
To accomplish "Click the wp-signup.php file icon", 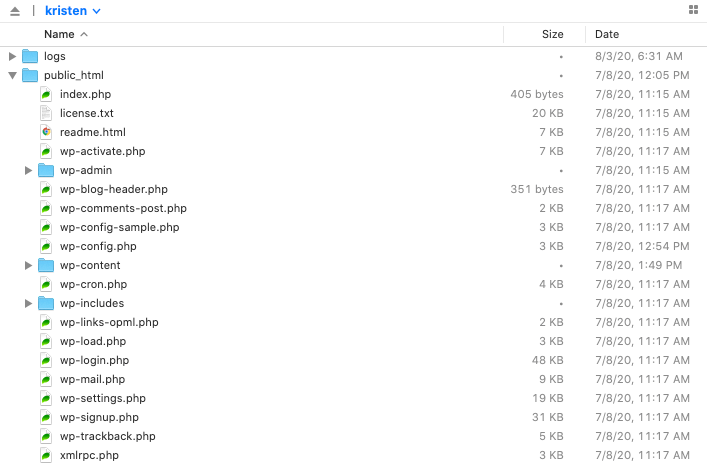I will 46,417.
